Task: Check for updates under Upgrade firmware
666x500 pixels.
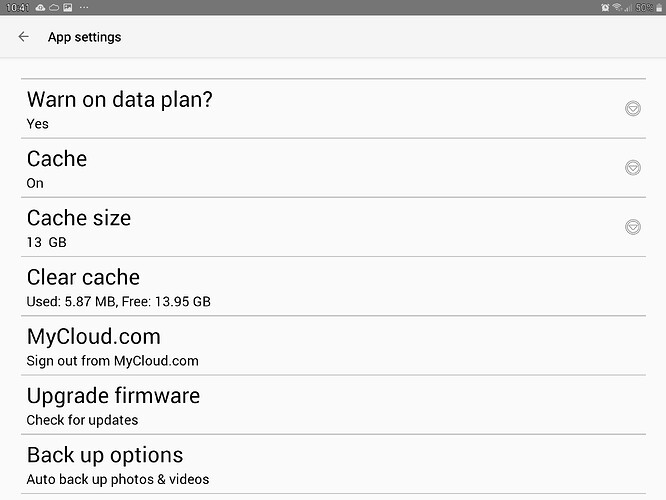Action: click(x=300, y=405)
